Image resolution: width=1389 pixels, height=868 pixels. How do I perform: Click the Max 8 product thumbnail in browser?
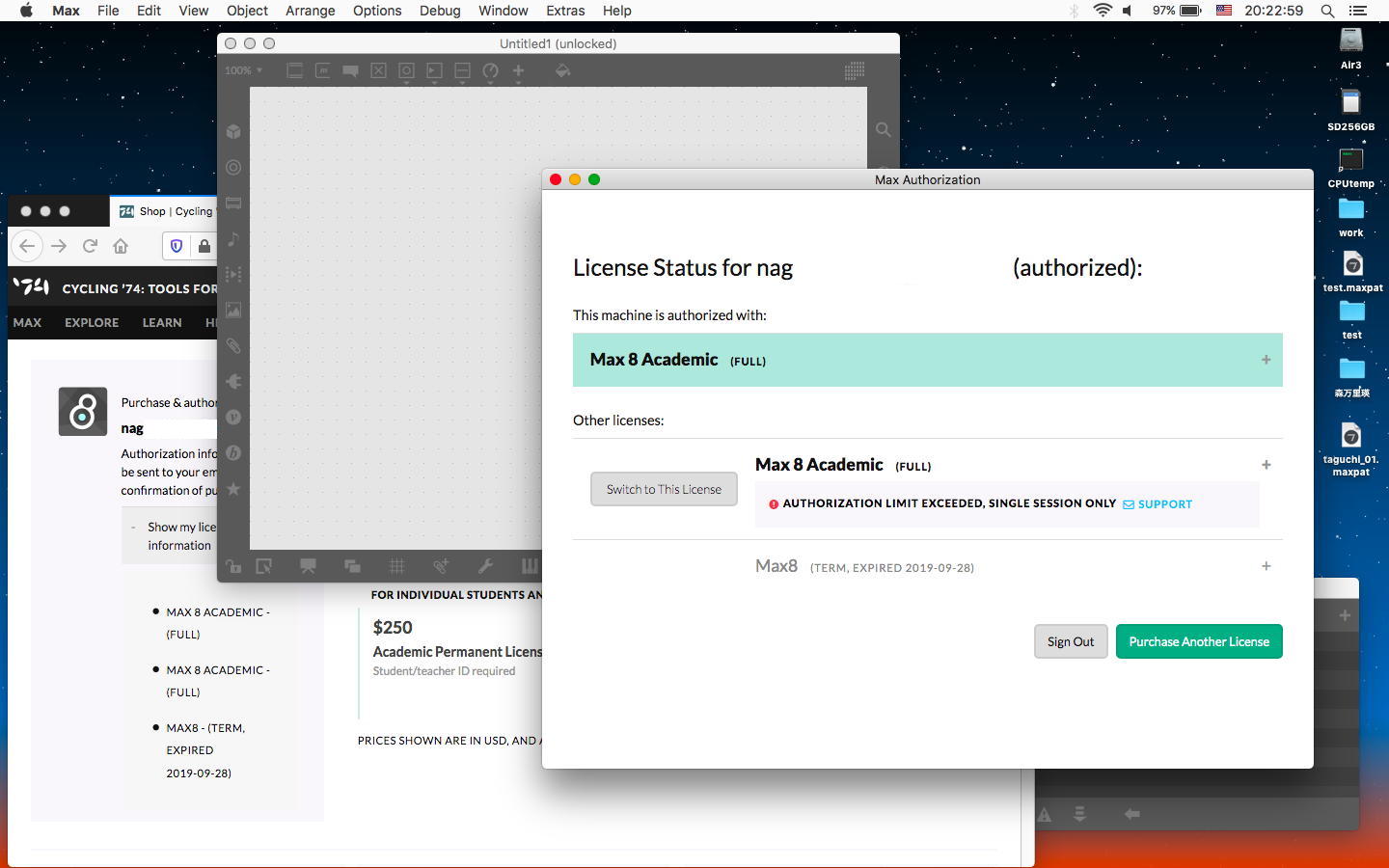[x=83, y=411]
